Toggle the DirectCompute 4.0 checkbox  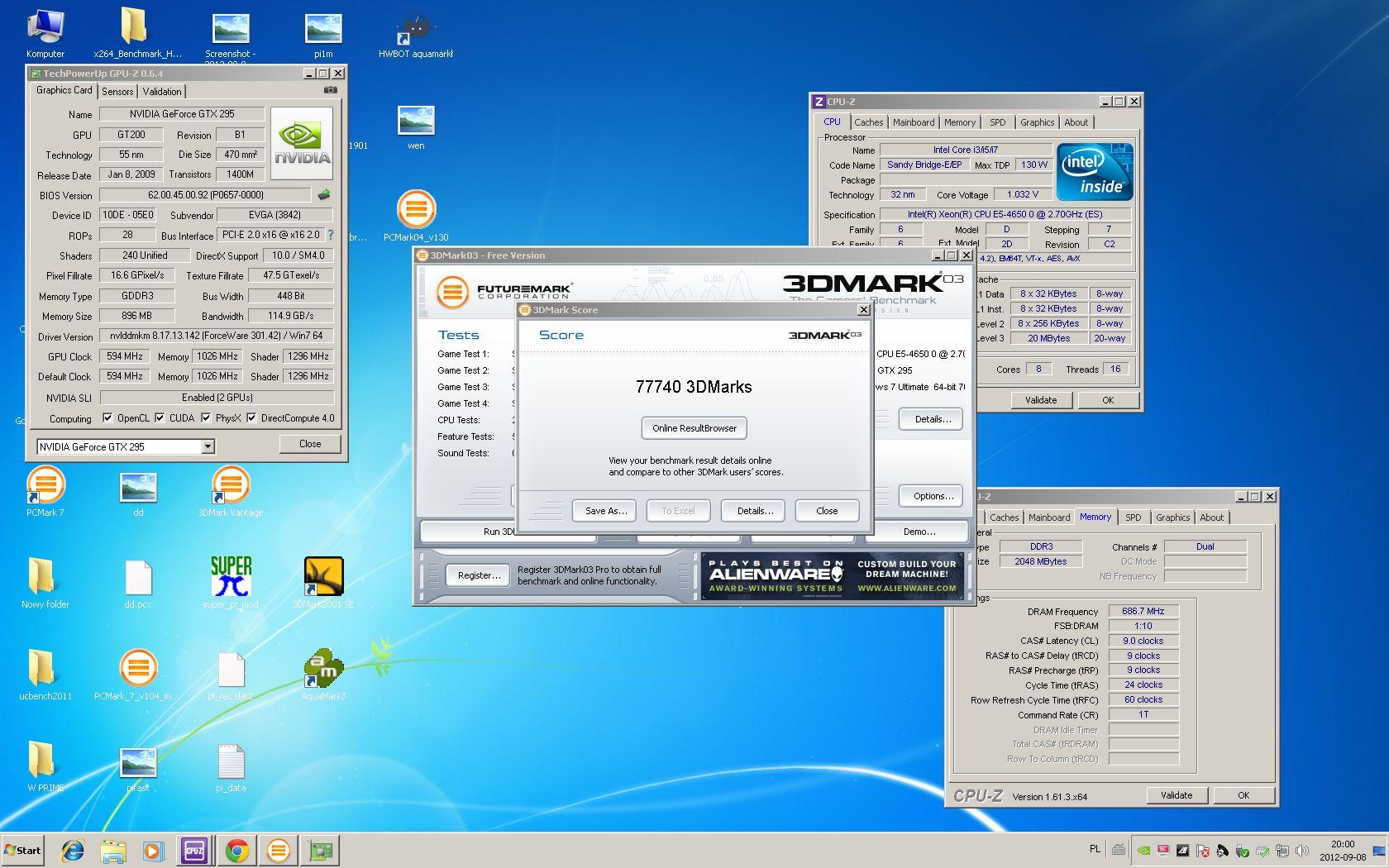tap(251, 417)
